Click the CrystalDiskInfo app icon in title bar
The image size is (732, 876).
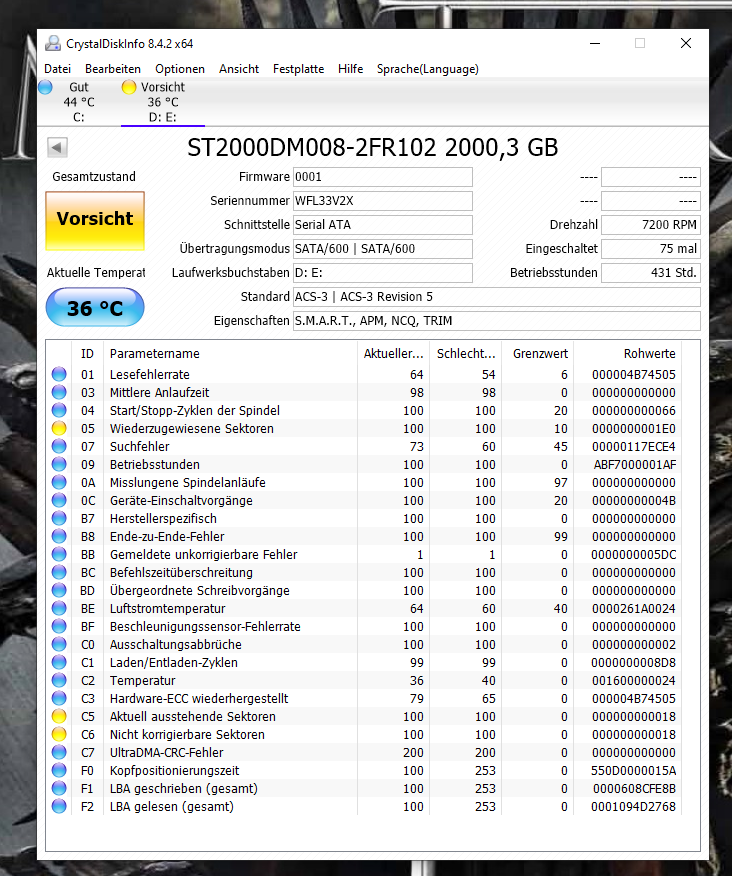tap(53, 43)
